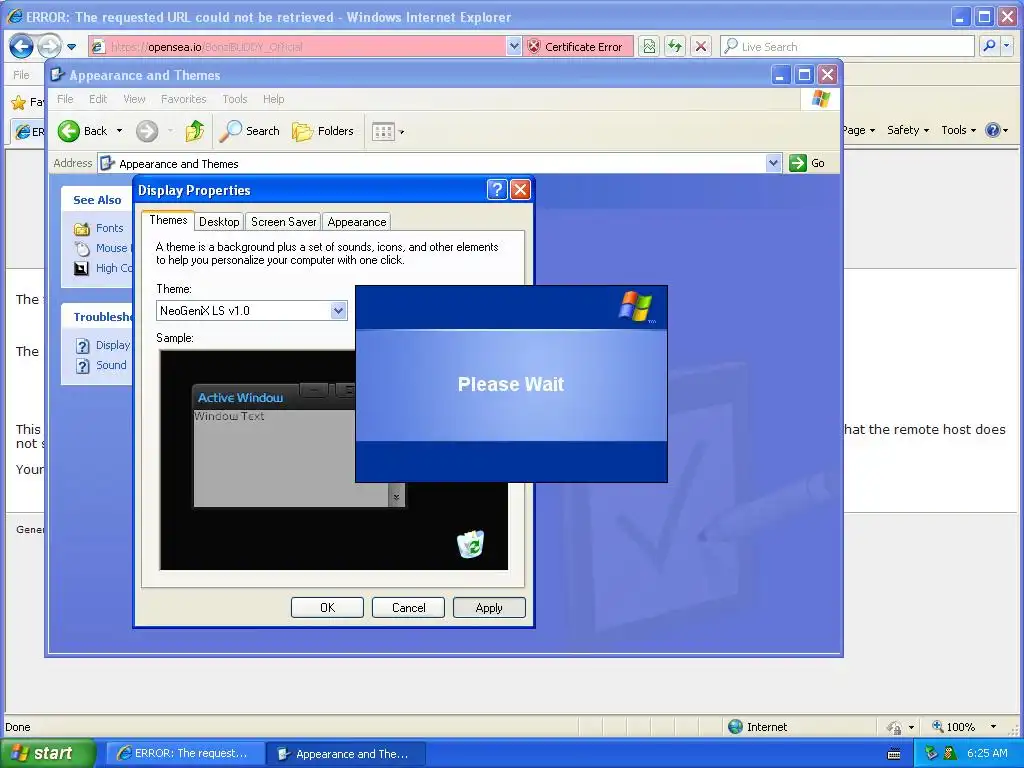The image size is (1024, 768).
Task: Switch to Appearance and Themes taskbar button
Action: point(346,753)
